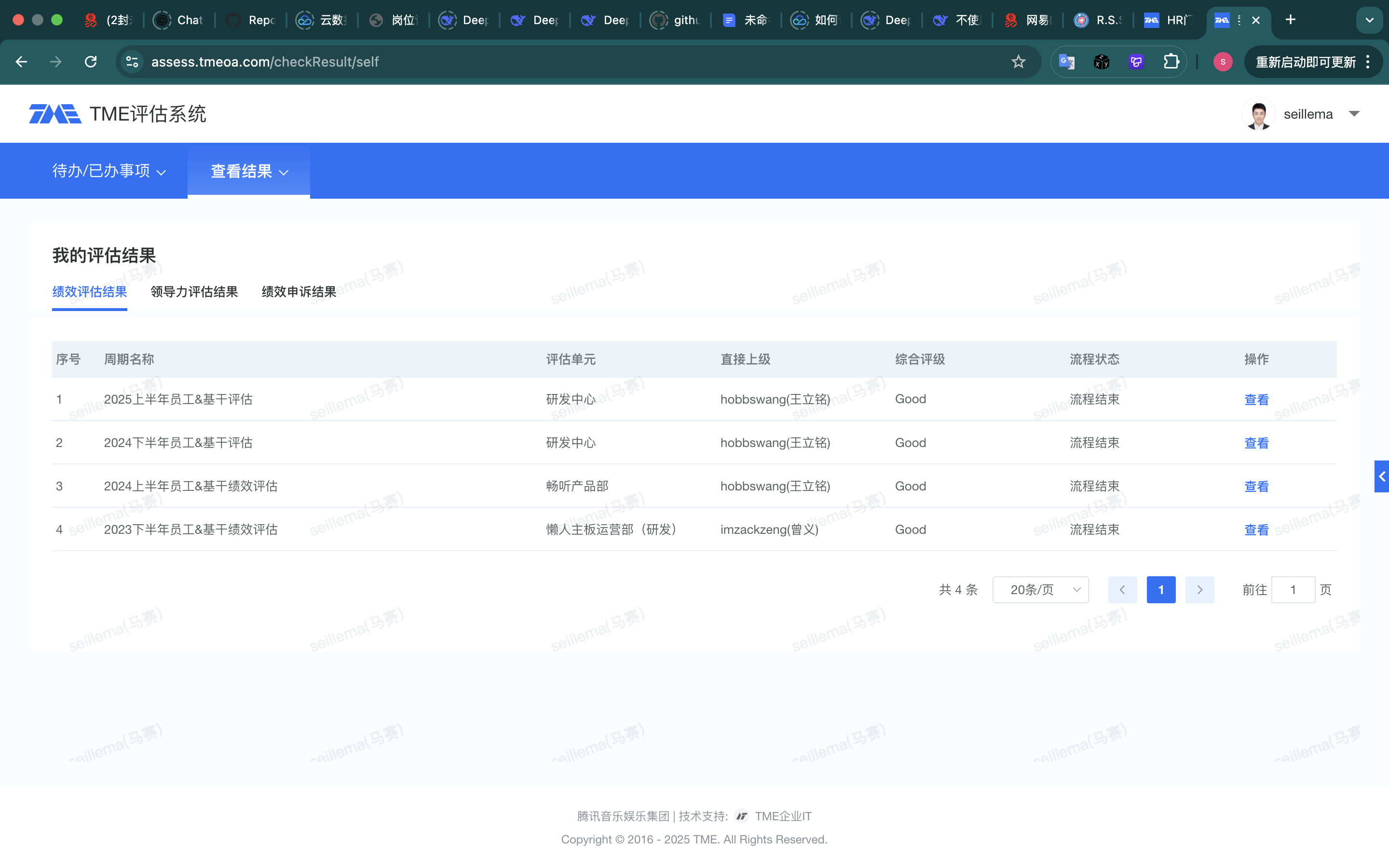This screenshot has height=868, width=1389.
Task: Bookmark this page with the star icon
Action: [x=1018, y=62]
